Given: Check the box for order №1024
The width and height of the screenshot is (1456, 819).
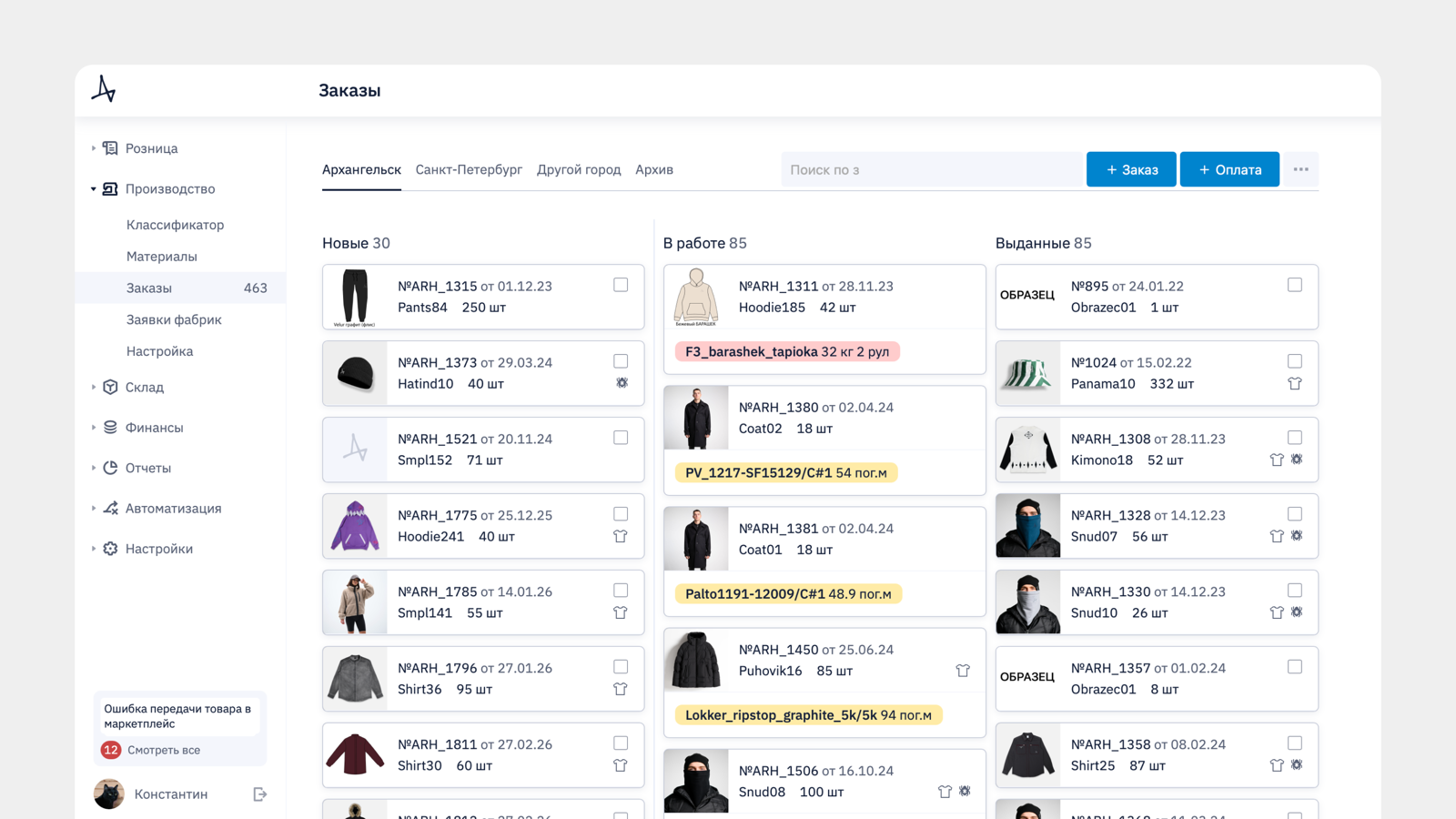Looking at the screenshot, I should (1295, 361).
